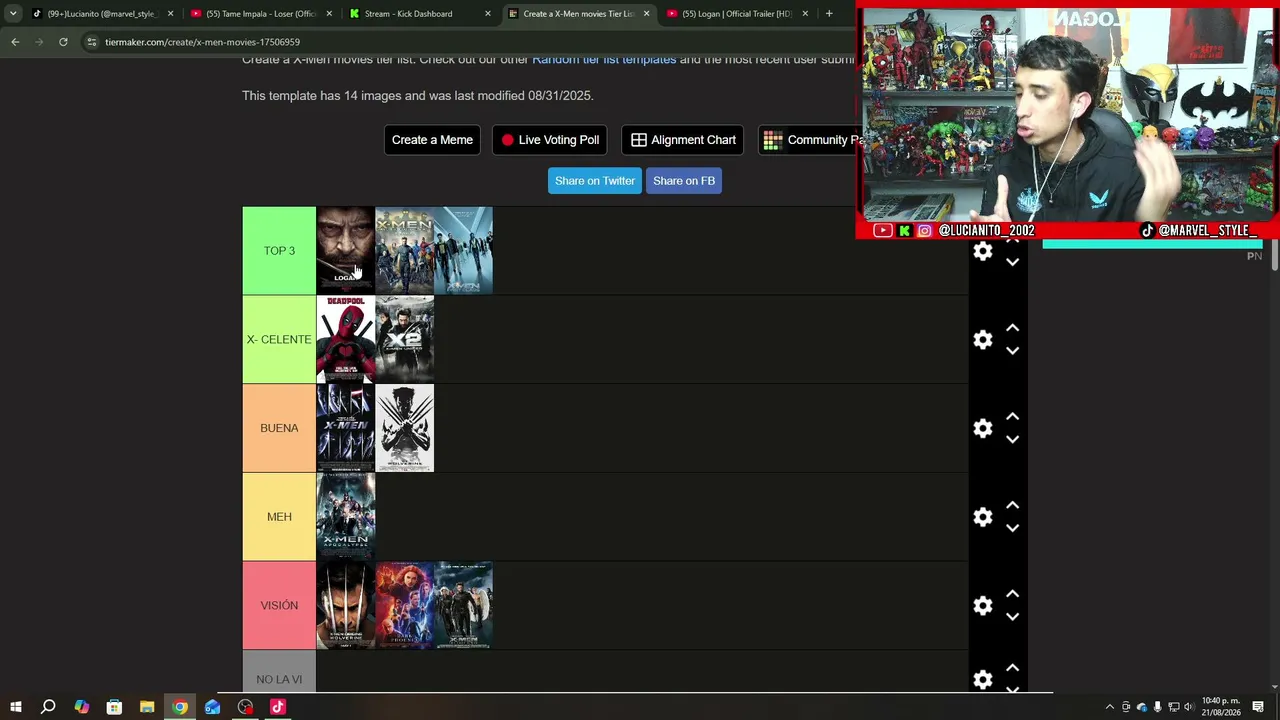Select the BUENA tier label
Image resolution: width=1280 pixels, height=720 pixels.
[x=279, y=428]
